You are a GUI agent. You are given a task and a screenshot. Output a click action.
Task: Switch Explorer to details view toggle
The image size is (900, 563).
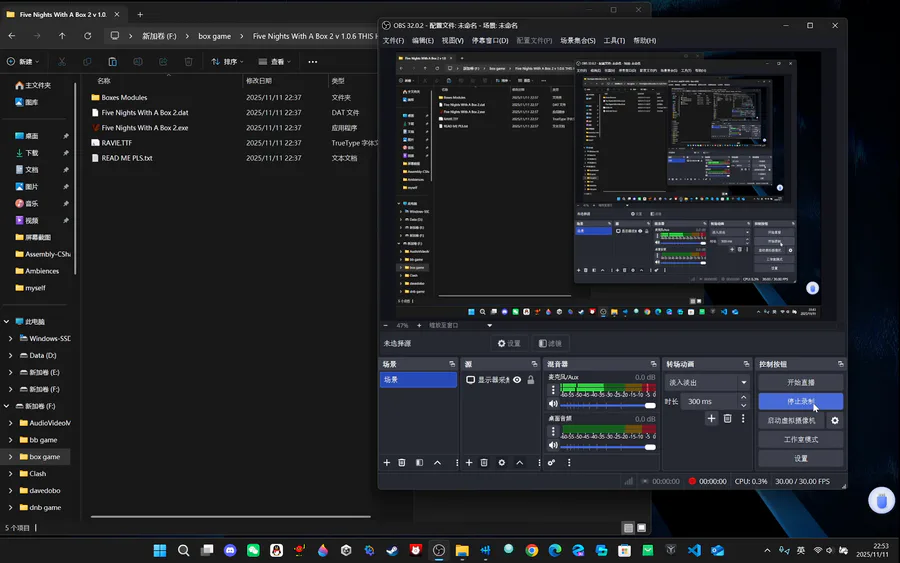629,527
